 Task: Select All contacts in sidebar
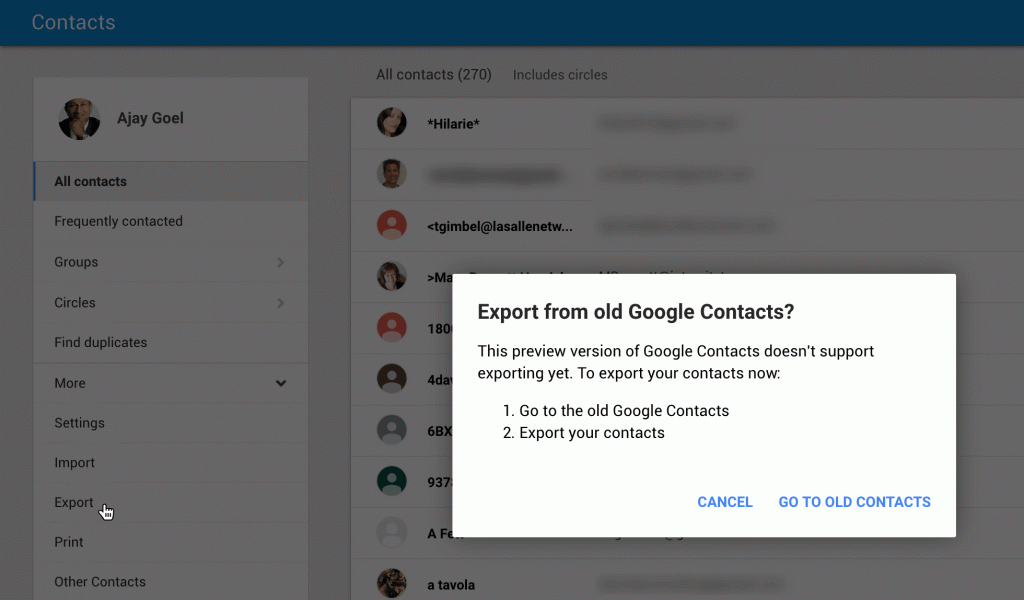point(91,182)
